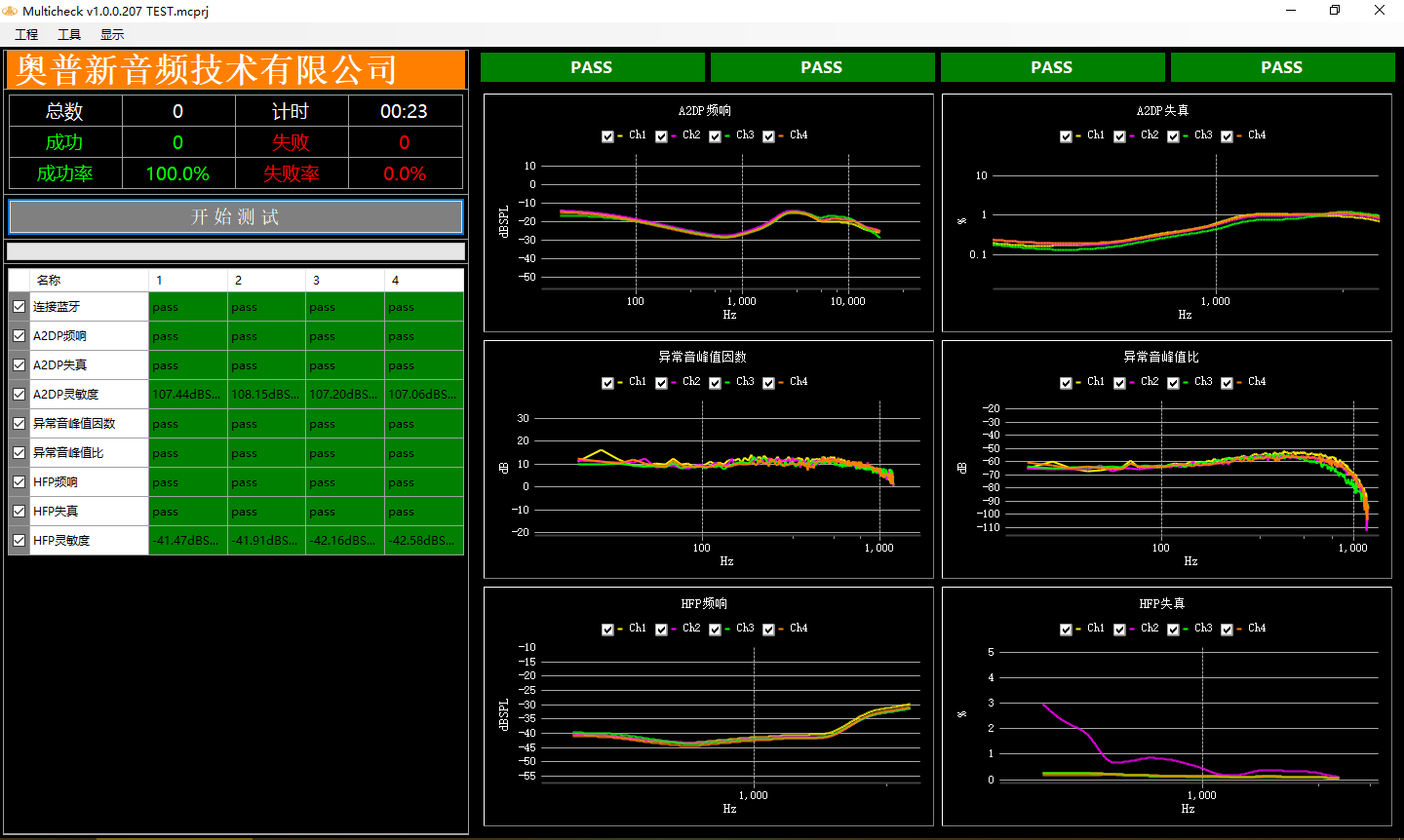1404x840 pixels.
Task: Click the 奥普新音频技术有限公司 company banner
Action: pos(236,69)
